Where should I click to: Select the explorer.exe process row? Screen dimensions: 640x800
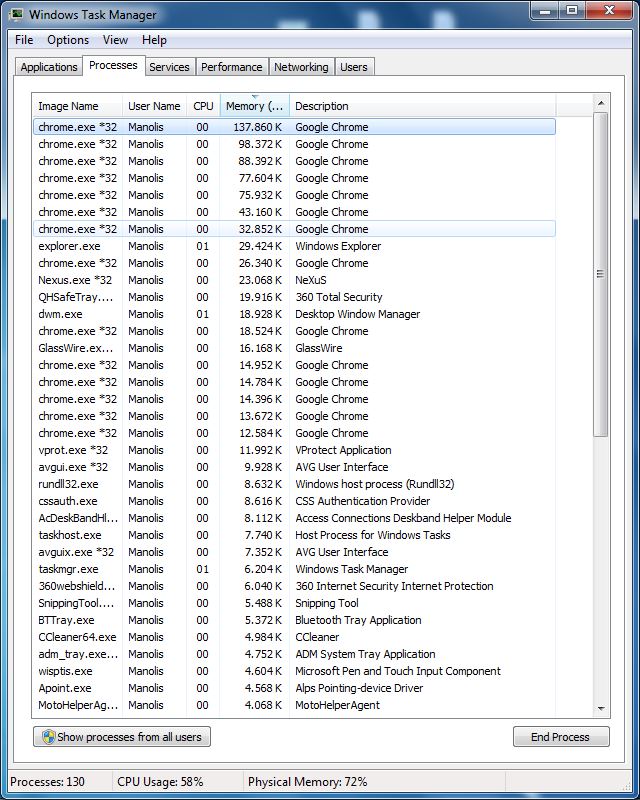click(x=70, y=246)
